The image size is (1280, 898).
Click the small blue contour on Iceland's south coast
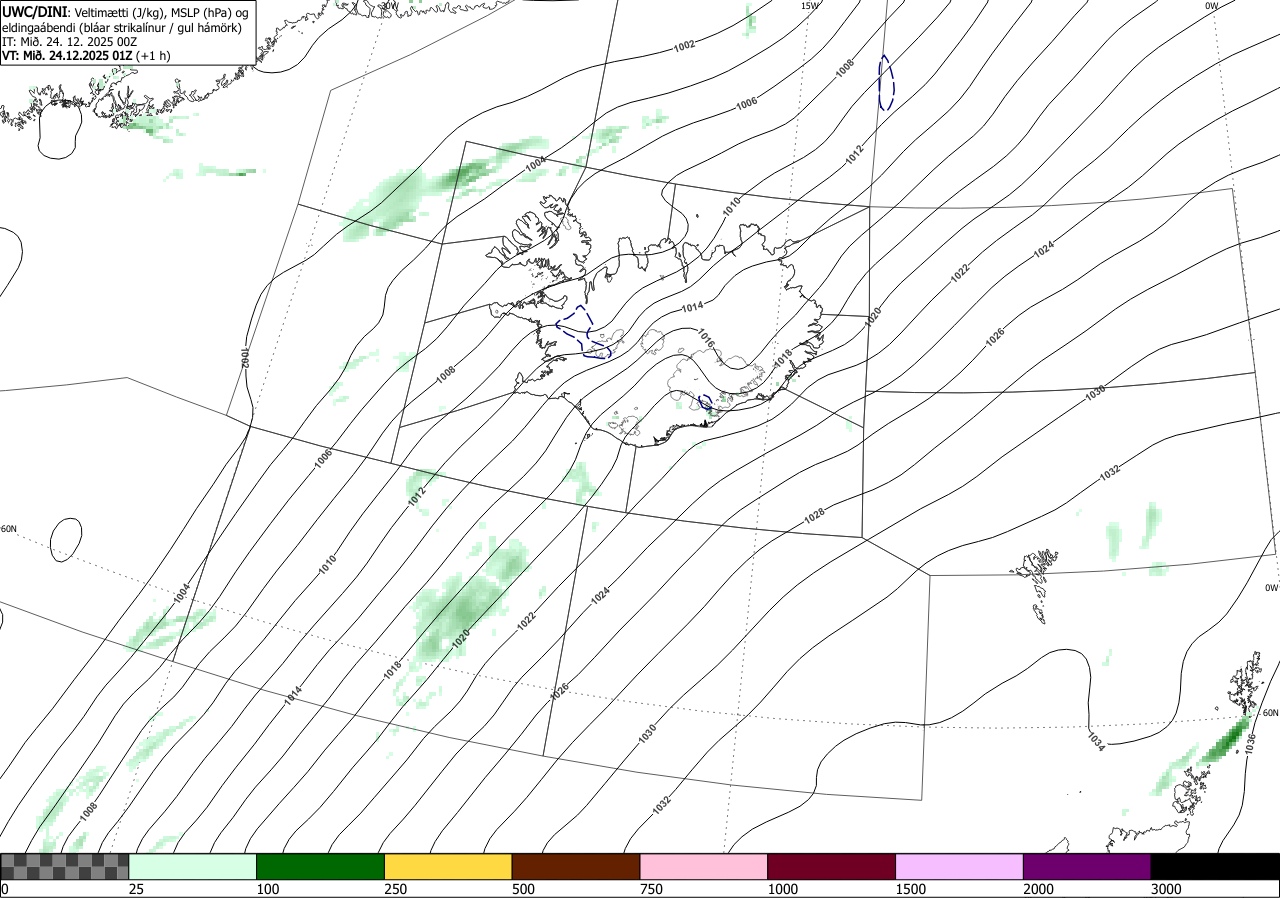pos(705,402)
